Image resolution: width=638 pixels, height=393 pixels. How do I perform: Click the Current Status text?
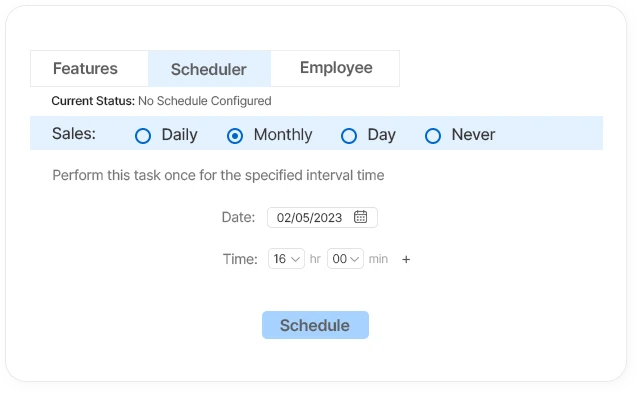[x=161, y=101]
